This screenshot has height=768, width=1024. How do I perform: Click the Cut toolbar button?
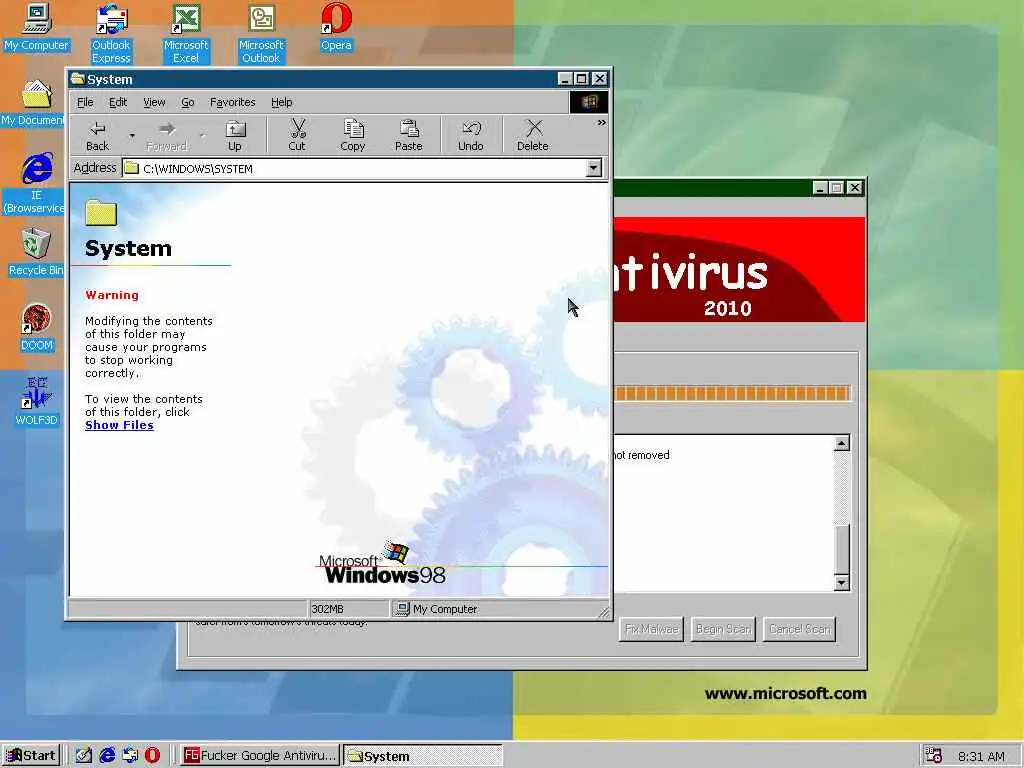coord(297,136)
